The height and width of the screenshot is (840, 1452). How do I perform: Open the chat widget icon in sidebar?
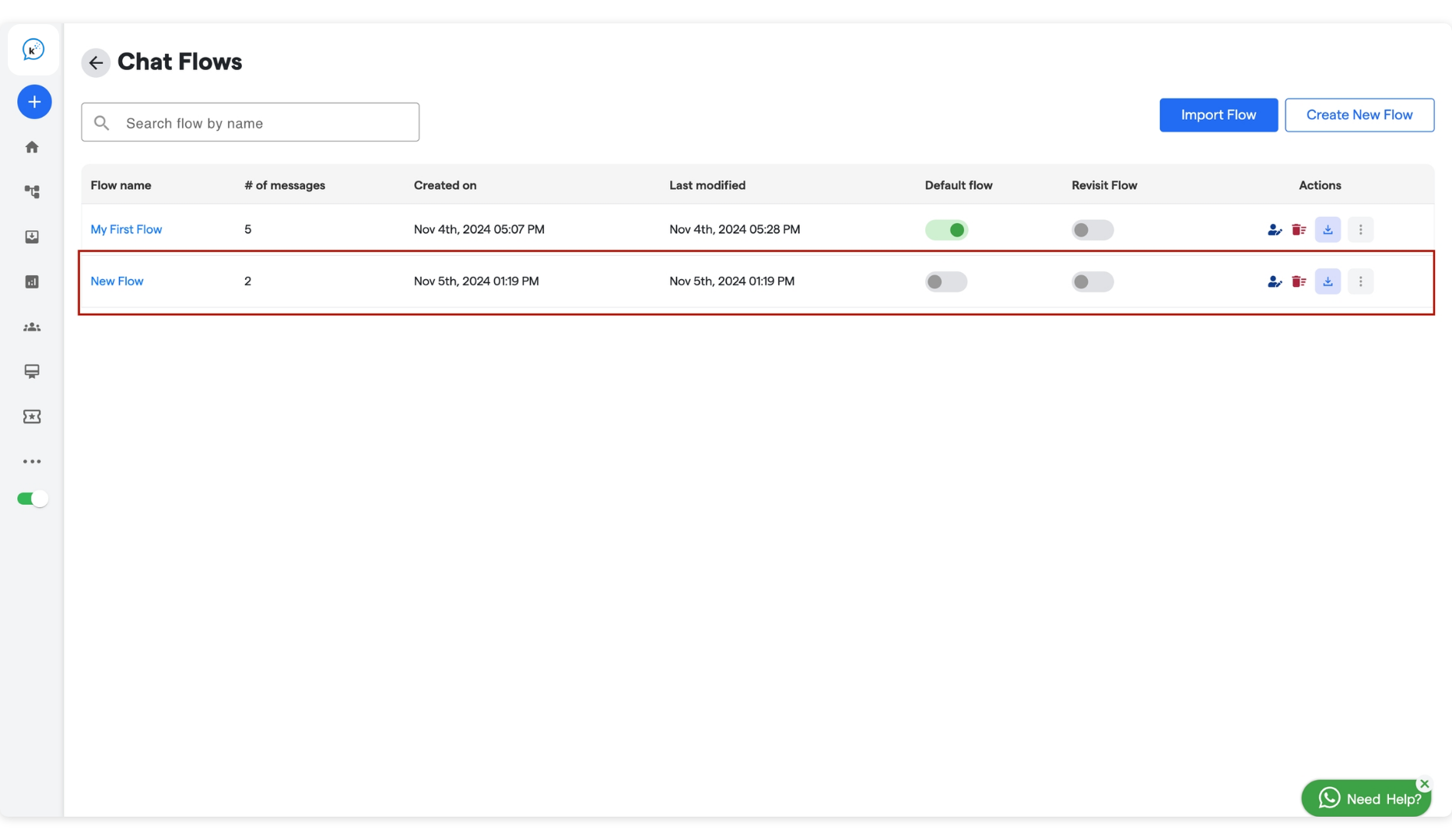[x=32, y=372]
